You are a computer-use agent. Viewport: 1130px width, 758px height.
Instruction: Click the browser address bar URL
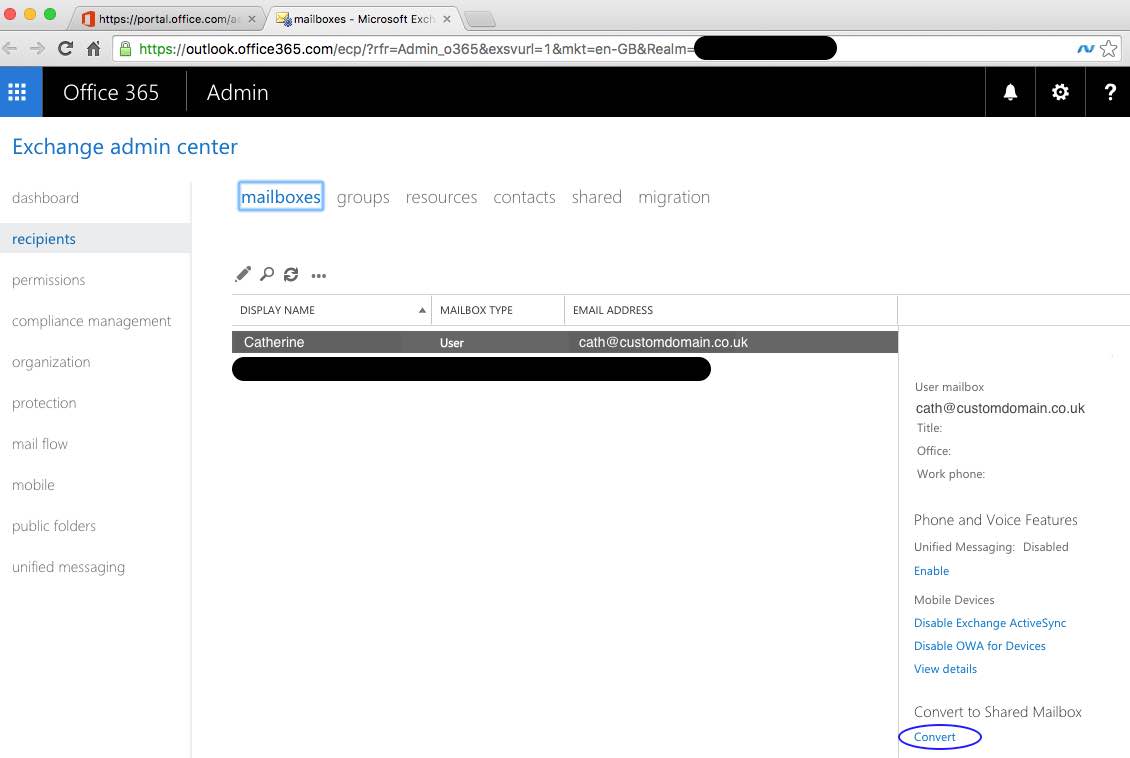[414, 48]
